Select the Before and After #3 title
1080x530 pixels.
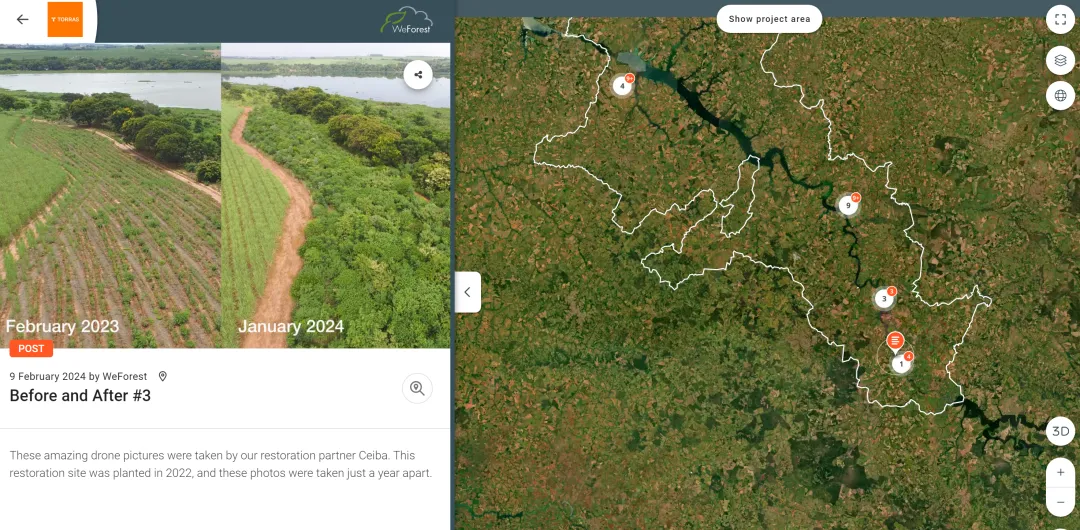(80, 396)
